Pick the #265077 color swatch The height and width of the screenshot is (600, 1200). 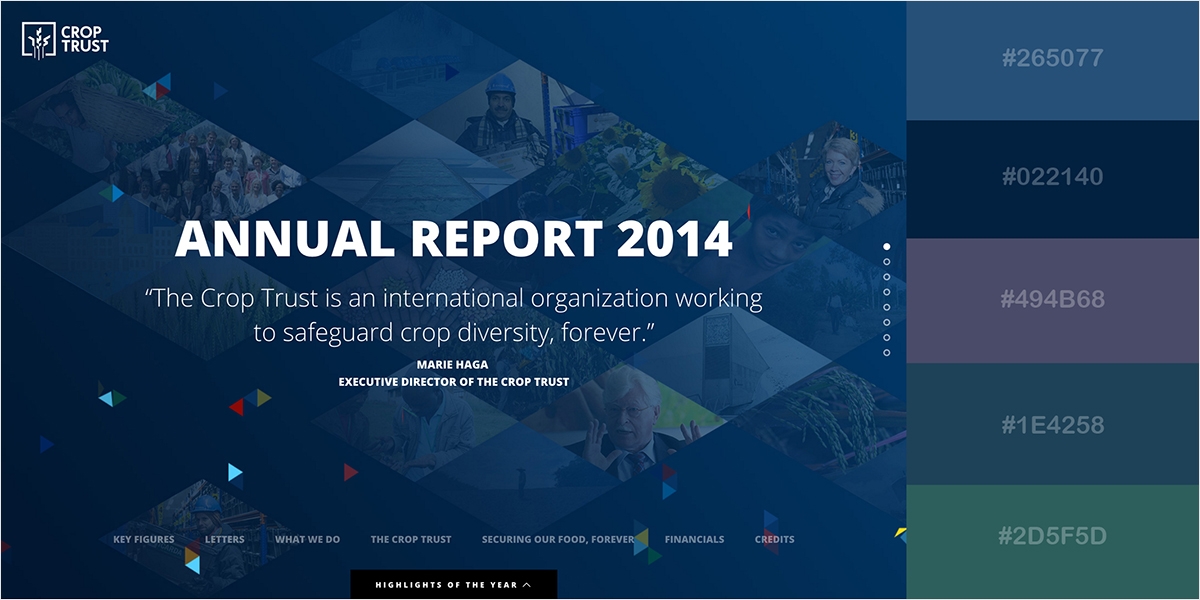click(x=1052, y=59)
